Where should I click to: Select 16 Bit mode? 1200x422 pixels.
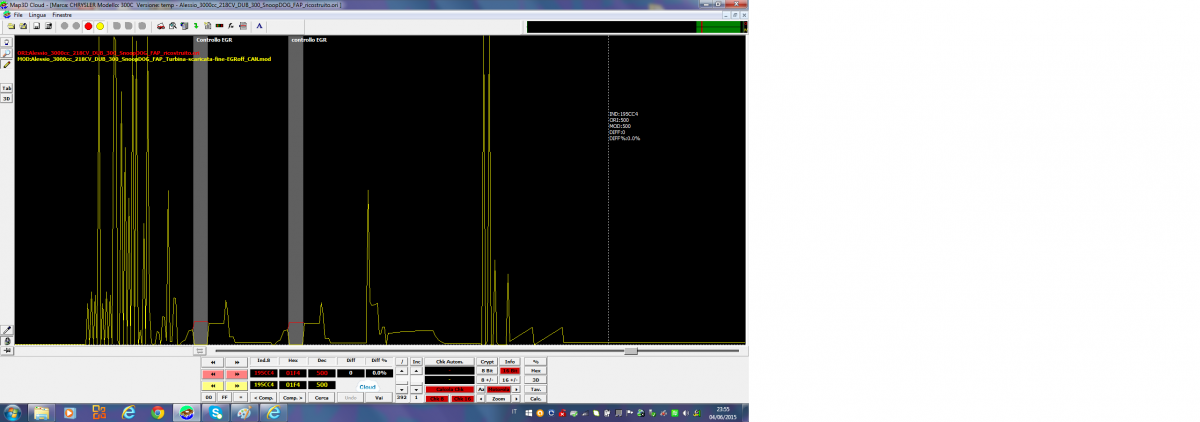click(510, 371)
